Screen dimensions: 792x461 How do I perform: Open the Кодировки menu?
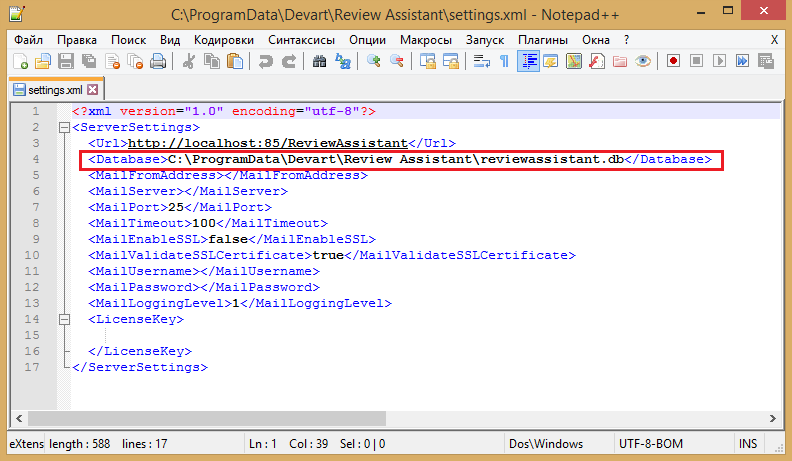click(x=224, y=40)
